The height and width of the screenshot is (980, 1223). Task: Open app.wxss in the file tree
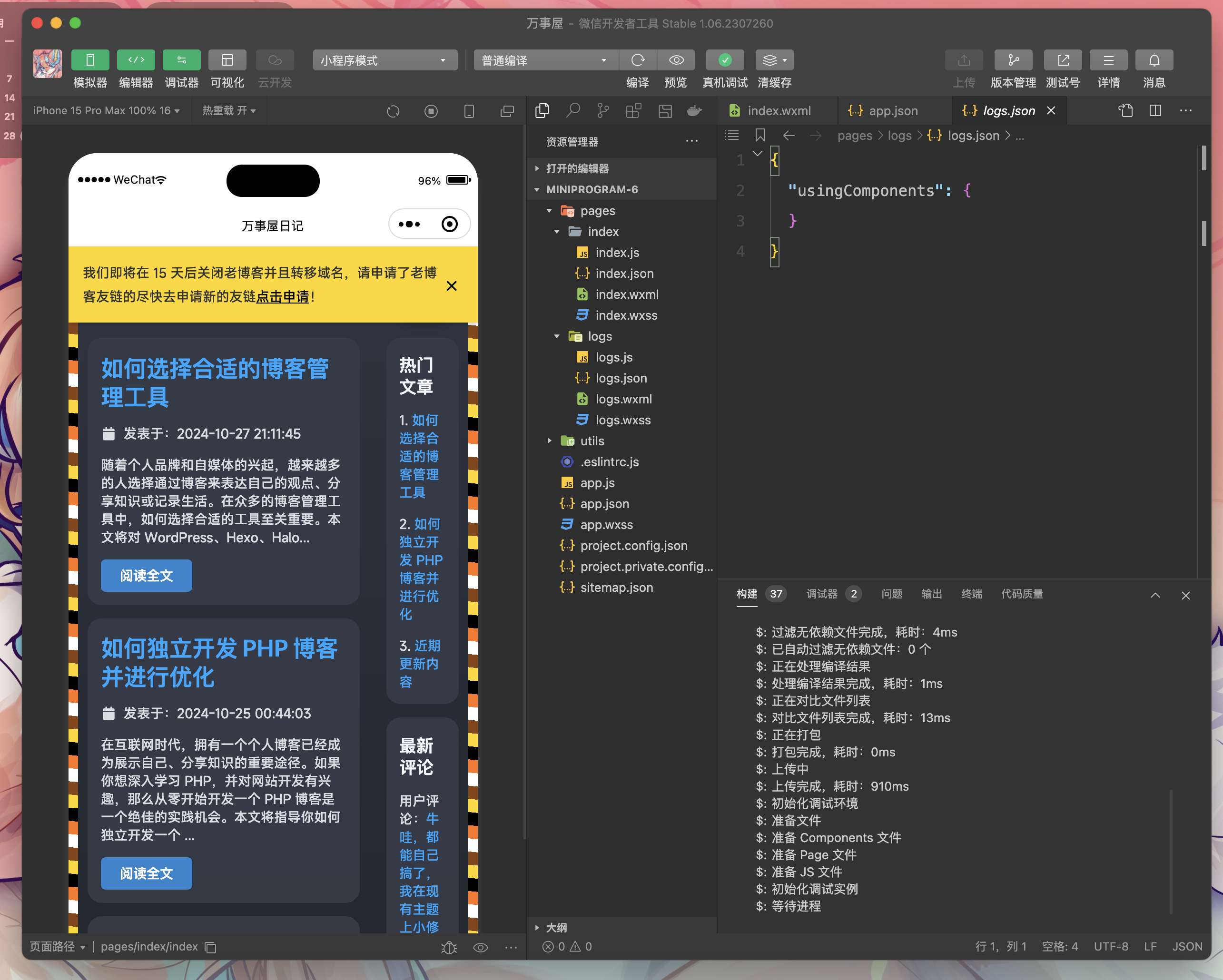tap(622, 525)
